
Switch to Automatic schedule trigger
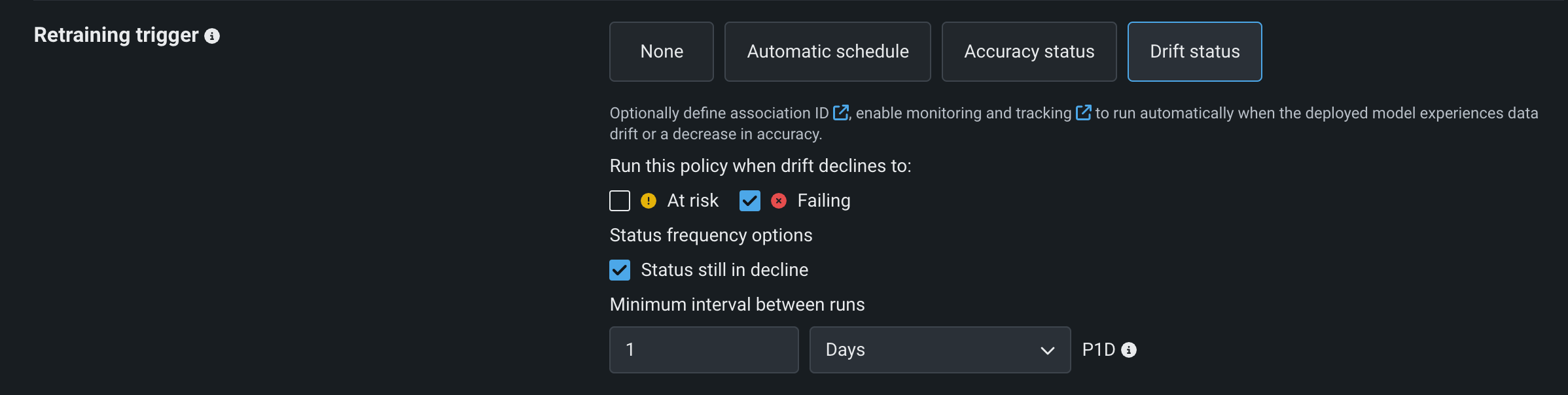pyautogui.click(x=827, y=52)
